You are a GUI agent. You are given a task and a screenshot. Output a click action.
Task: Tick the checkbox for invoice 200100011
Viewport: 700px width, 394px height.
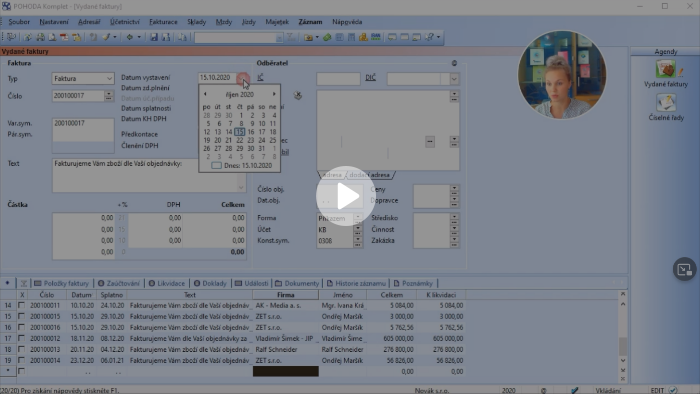(21, 305)
